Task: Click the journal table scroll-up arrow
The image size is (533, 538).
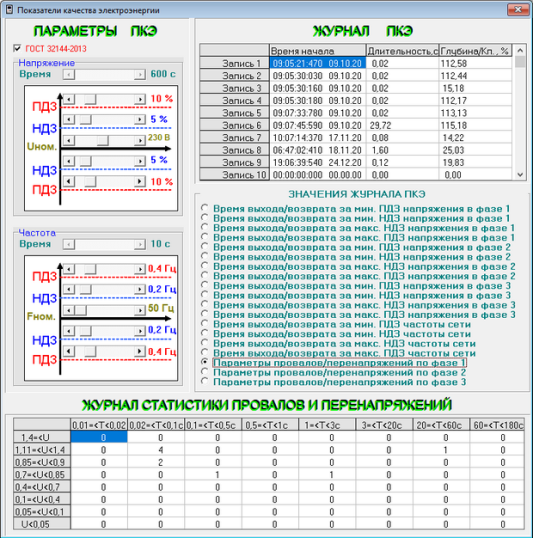Action: pyautogui.click(x=520, y=50)
